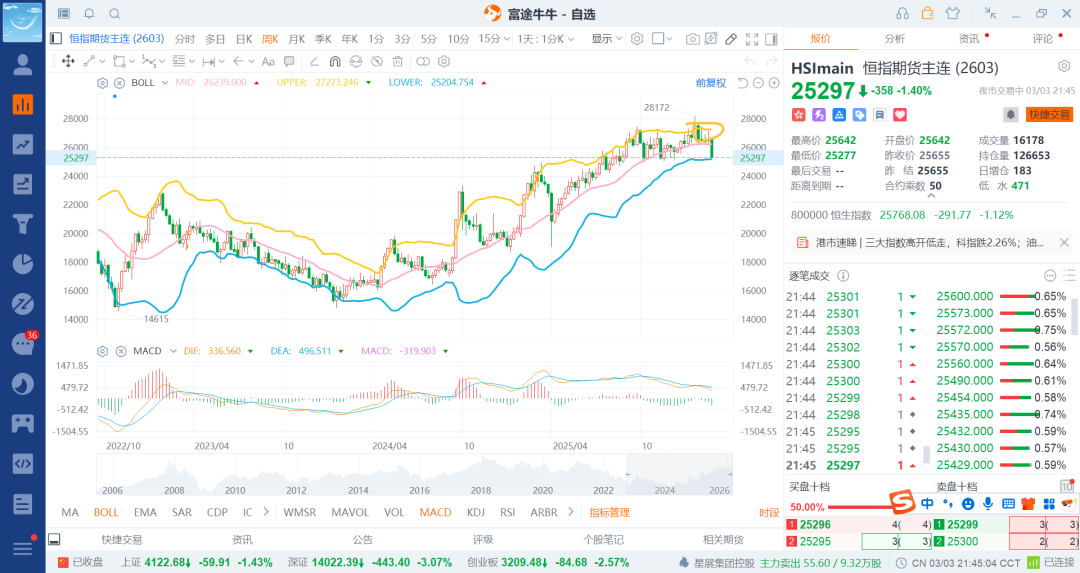Remove the MACD indicator with its X icon
The width and height of the screenshot is (1080, 573).
click(119, 351)
